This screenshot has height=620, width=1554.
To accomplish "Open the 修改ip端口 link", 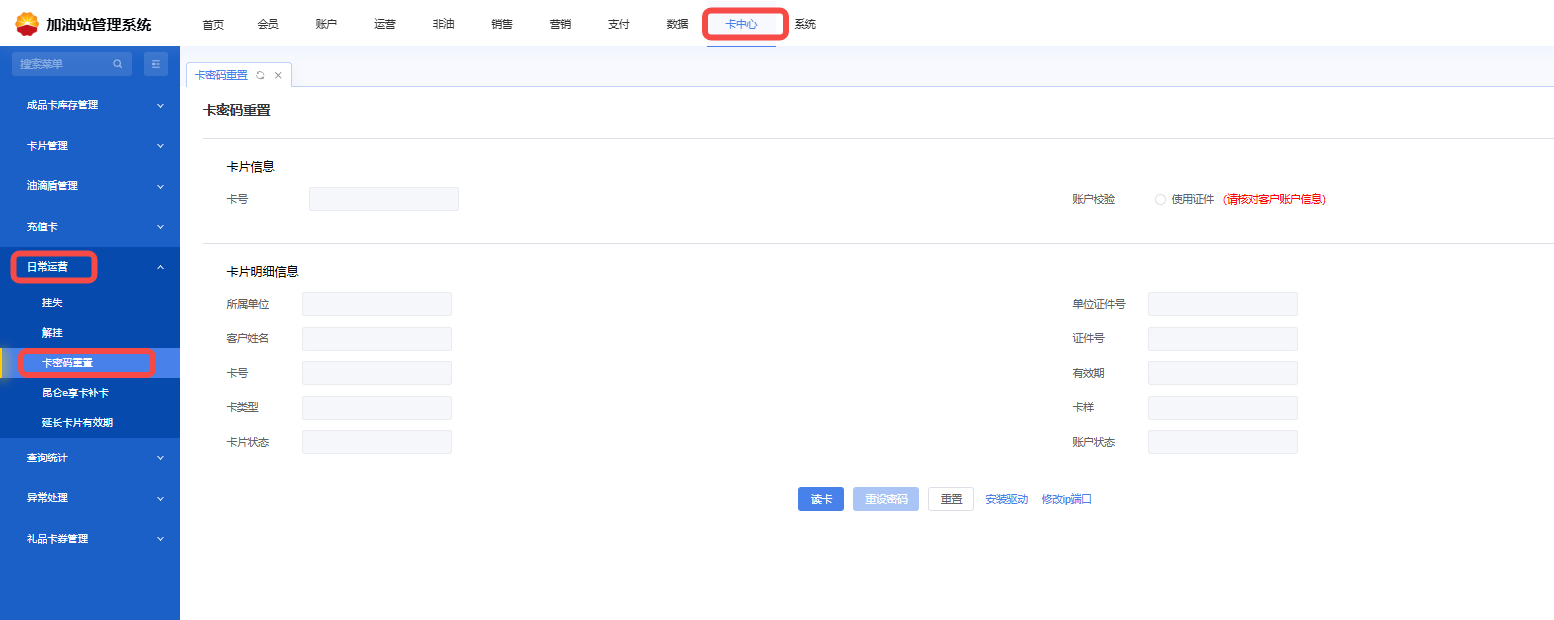I will [x=1066, y=499].
